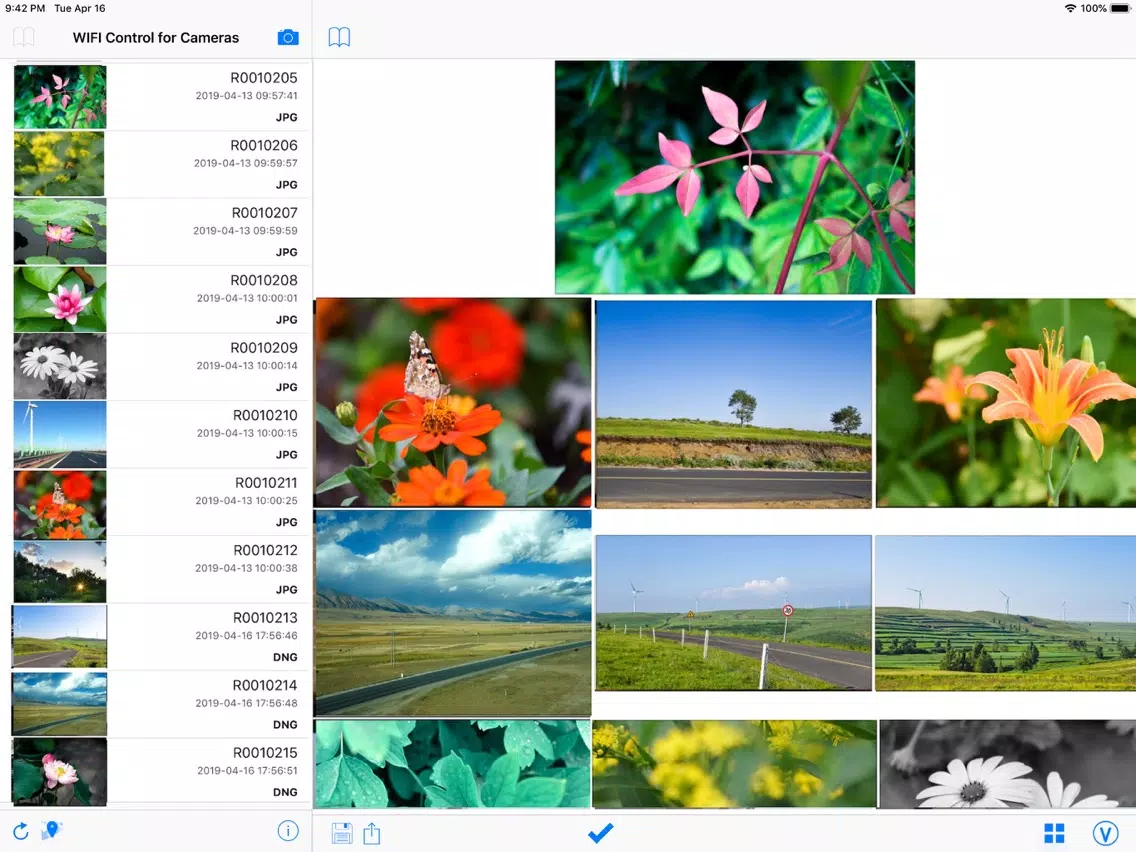Open the map location pin icon
Screen dimensions: 1136x852
[51, 830]
